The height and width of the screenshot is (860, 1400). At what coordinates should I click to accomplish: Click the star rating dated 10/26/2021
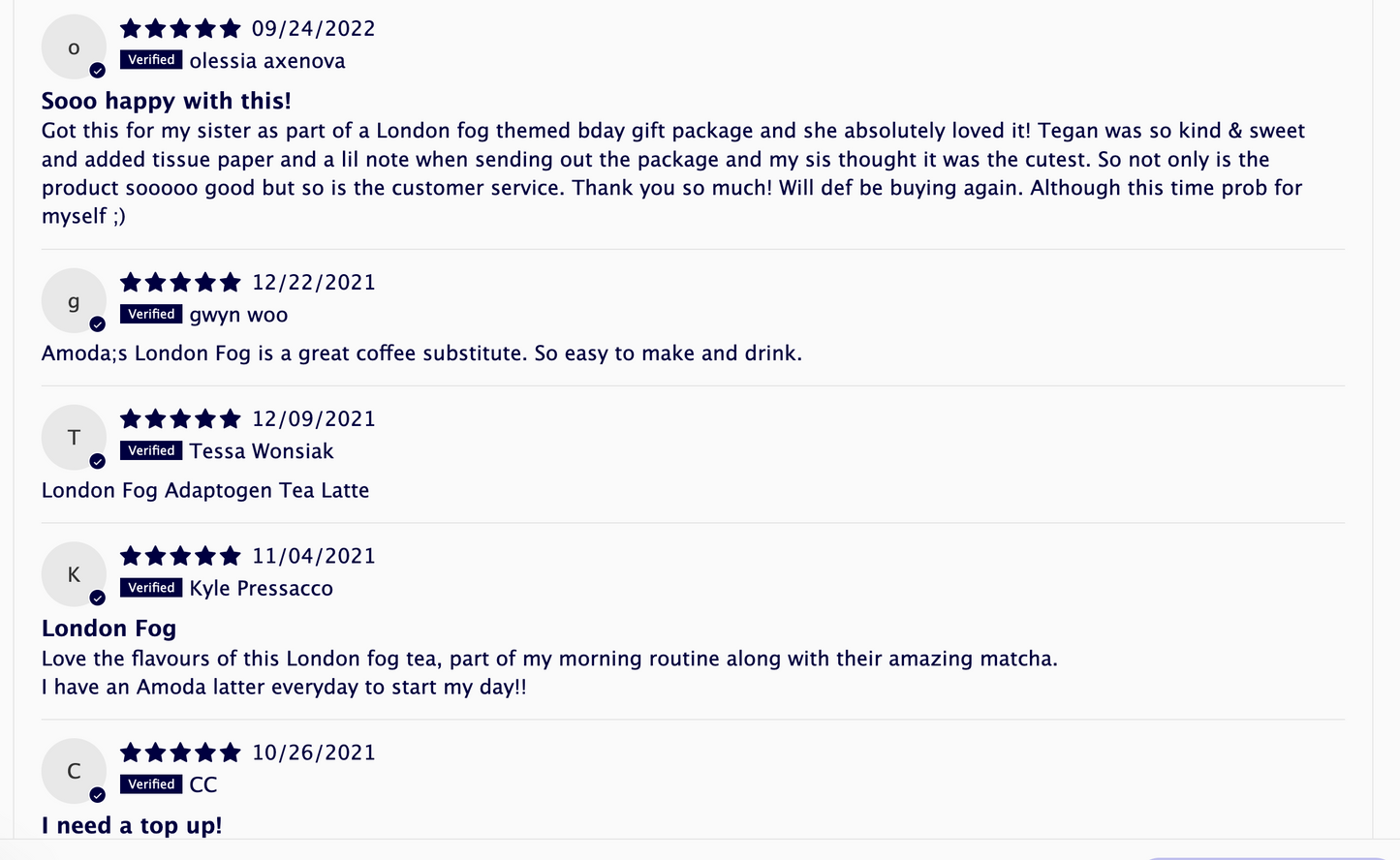(180, 752)
